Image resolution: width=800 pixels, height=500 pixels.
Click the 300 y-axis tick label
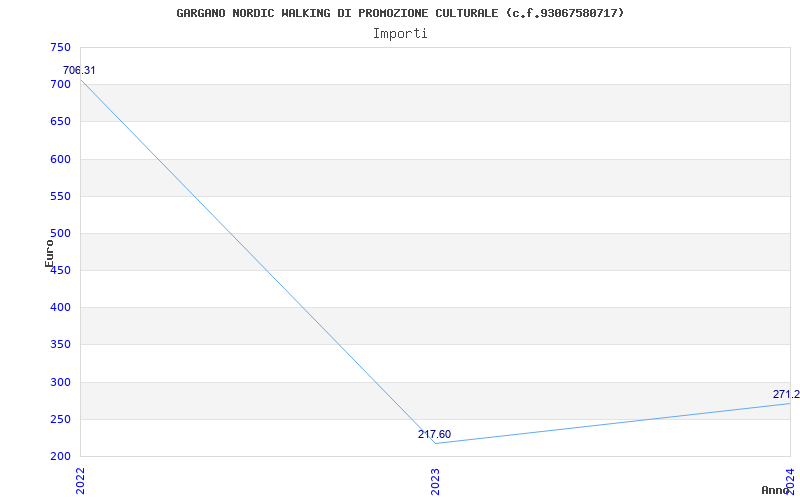pos(60,382)
